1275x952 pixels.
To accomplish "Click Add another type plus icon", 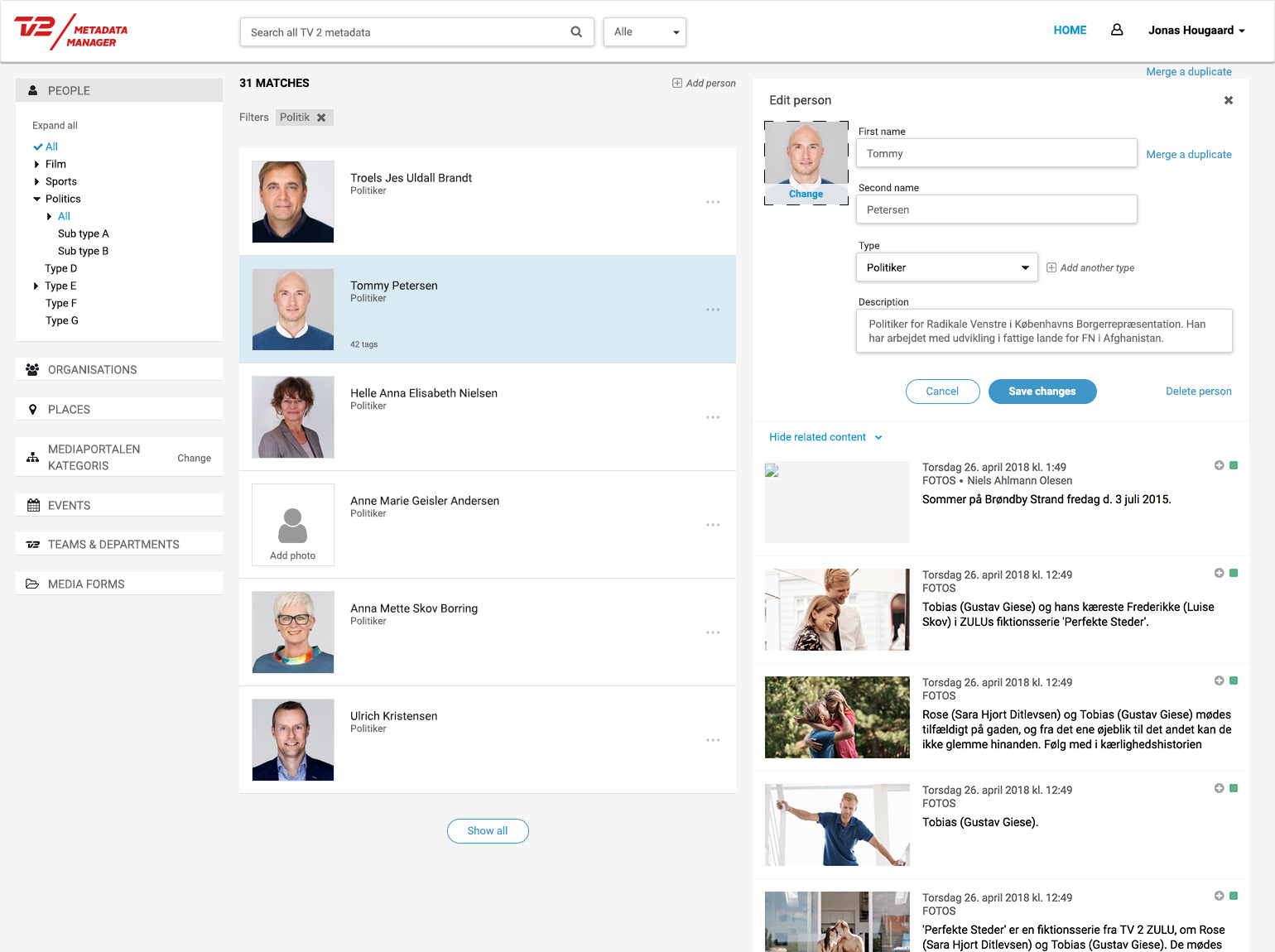I will point(1051,267).
